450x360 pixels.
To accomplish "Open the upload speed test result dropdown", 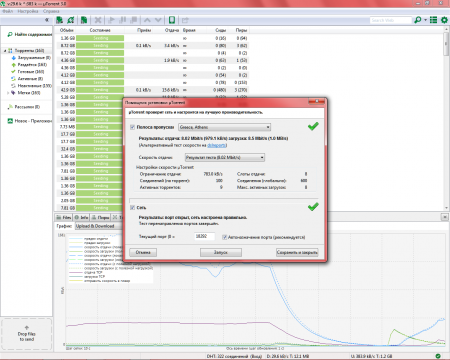I will tap(225, 157).
